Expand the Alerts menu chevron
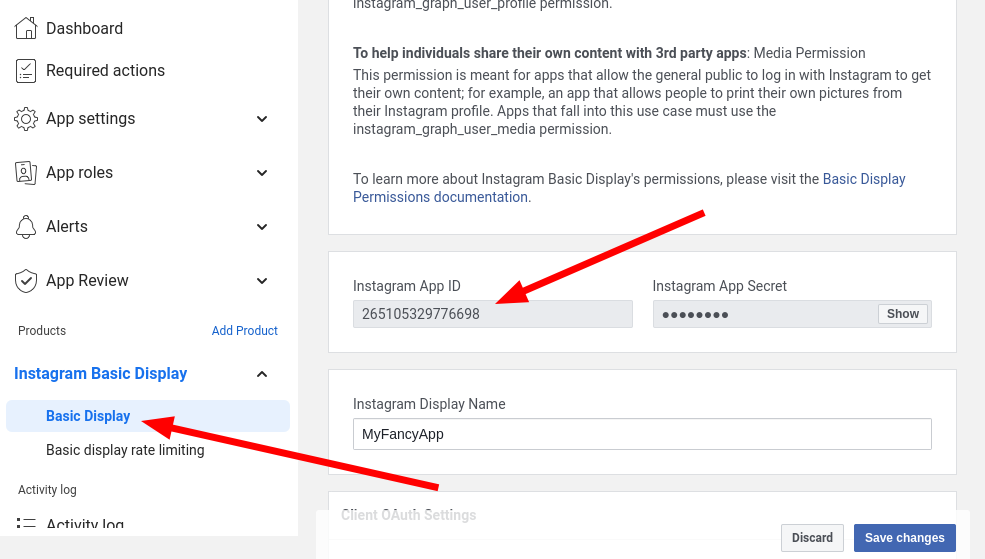The image size is (985, 559). 262,227
